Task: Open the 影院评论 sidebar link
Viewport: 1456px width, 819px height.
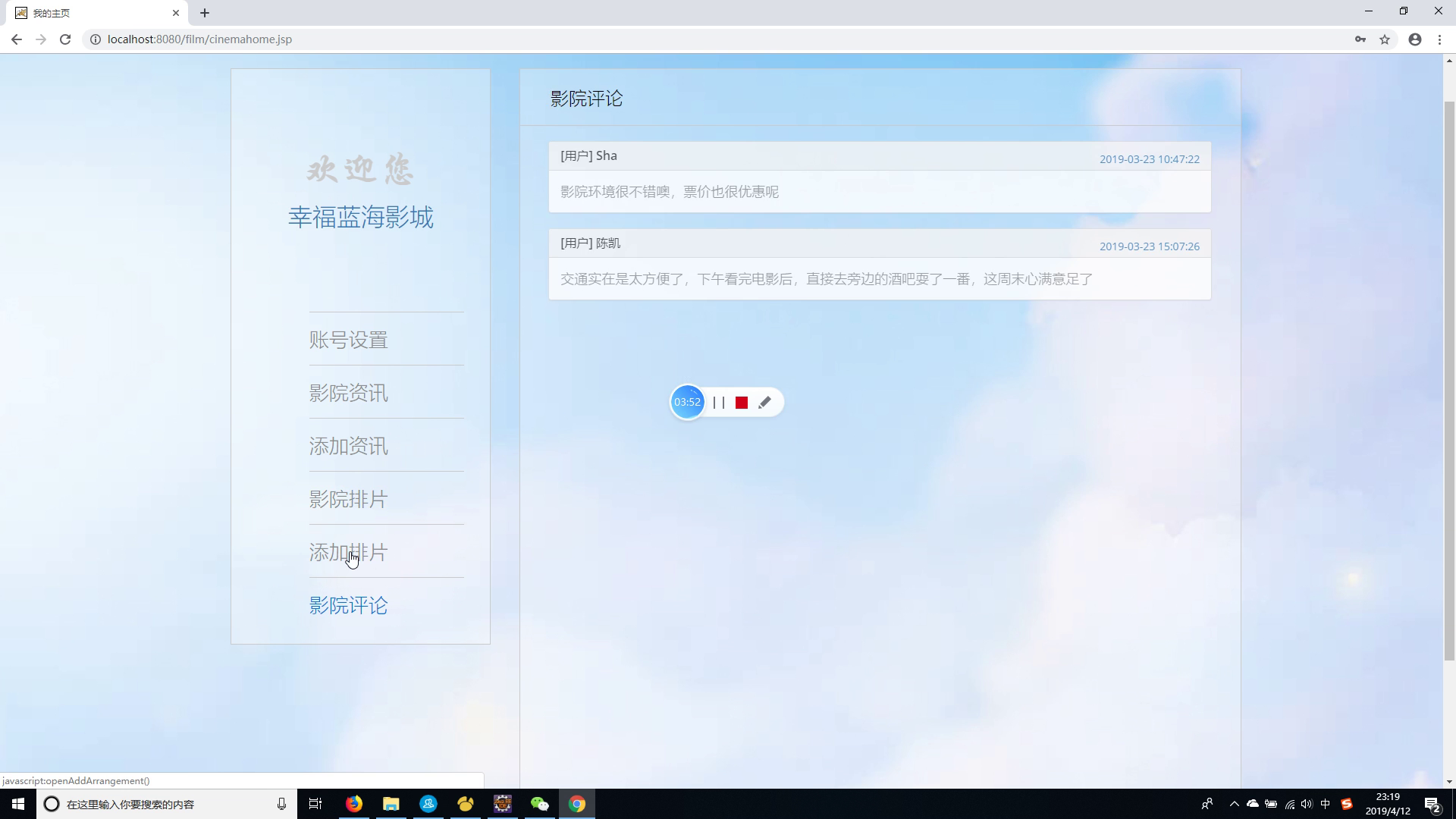Action: tap(348, 605)
